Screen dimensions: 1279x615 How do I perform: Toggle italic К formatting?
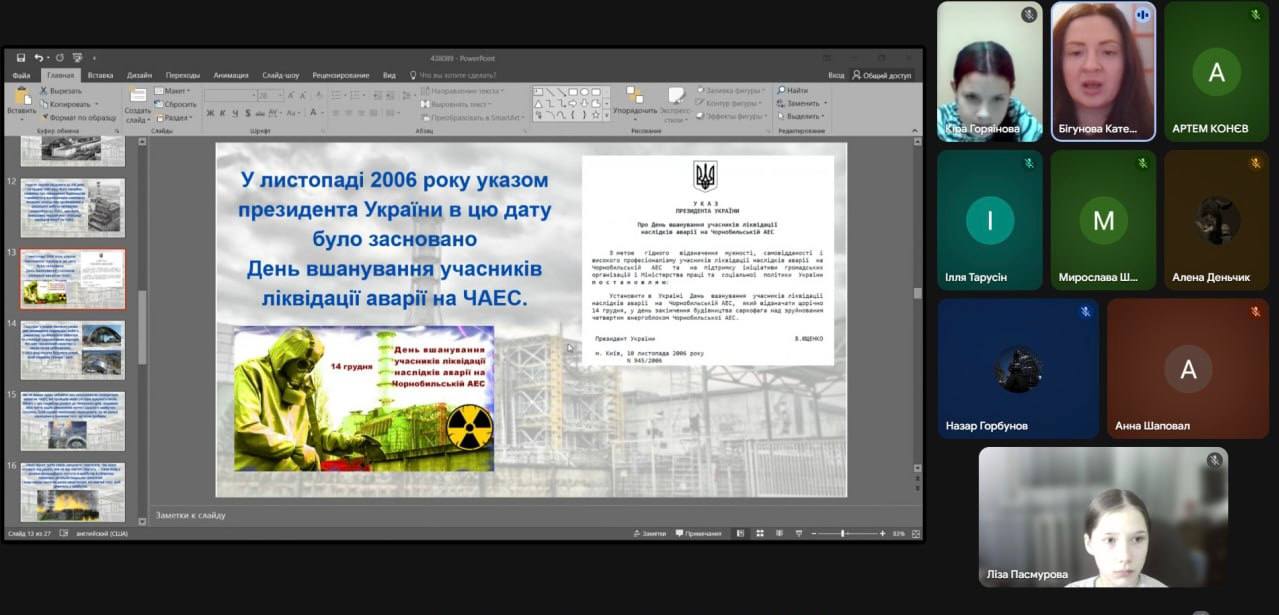[223, 113]
